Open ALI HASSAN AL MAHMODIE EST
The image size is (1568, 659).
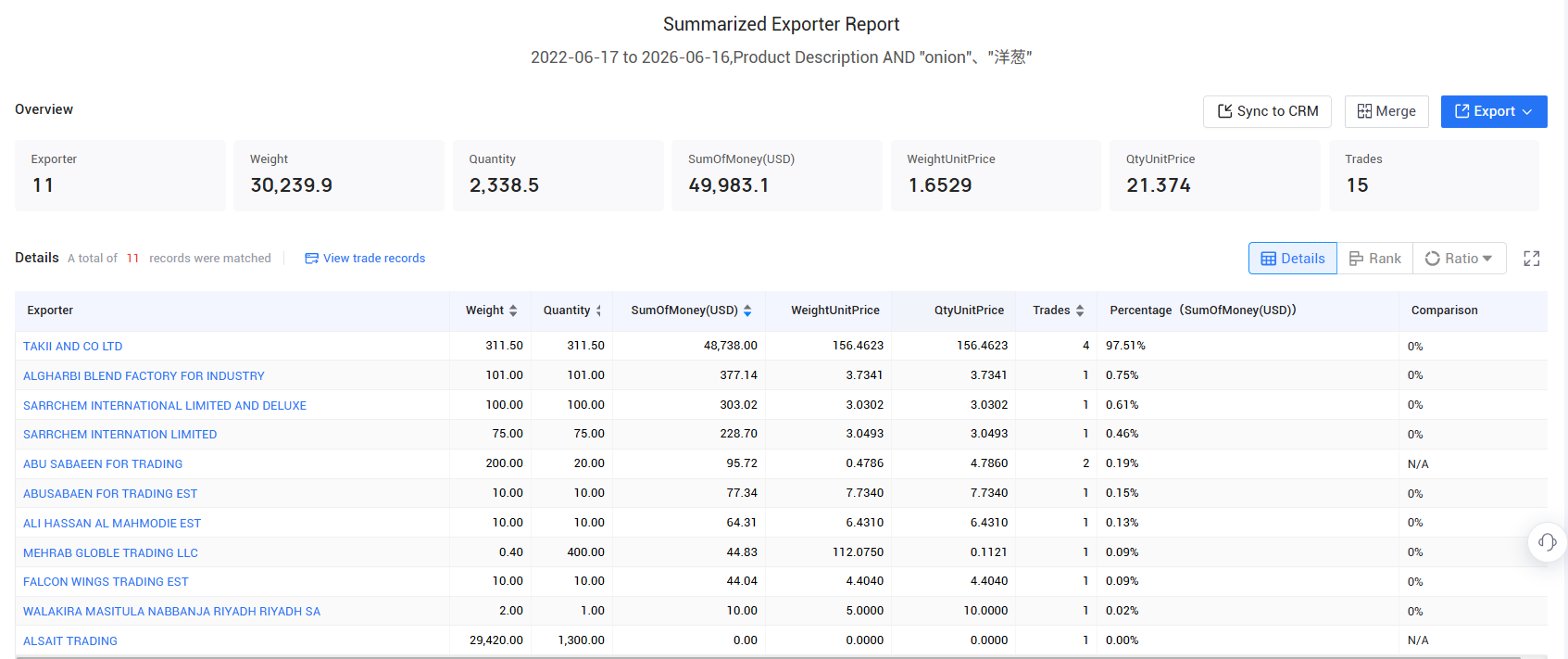112,524
